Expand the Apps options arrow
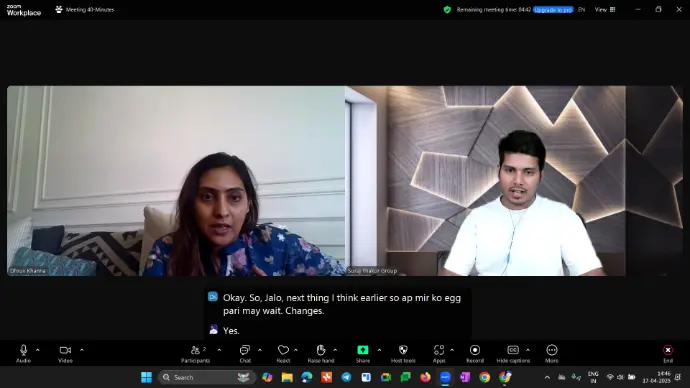Image resolution: width=690 pixels, height=388 pixels. pyautogui.click(x=452, y=350)
